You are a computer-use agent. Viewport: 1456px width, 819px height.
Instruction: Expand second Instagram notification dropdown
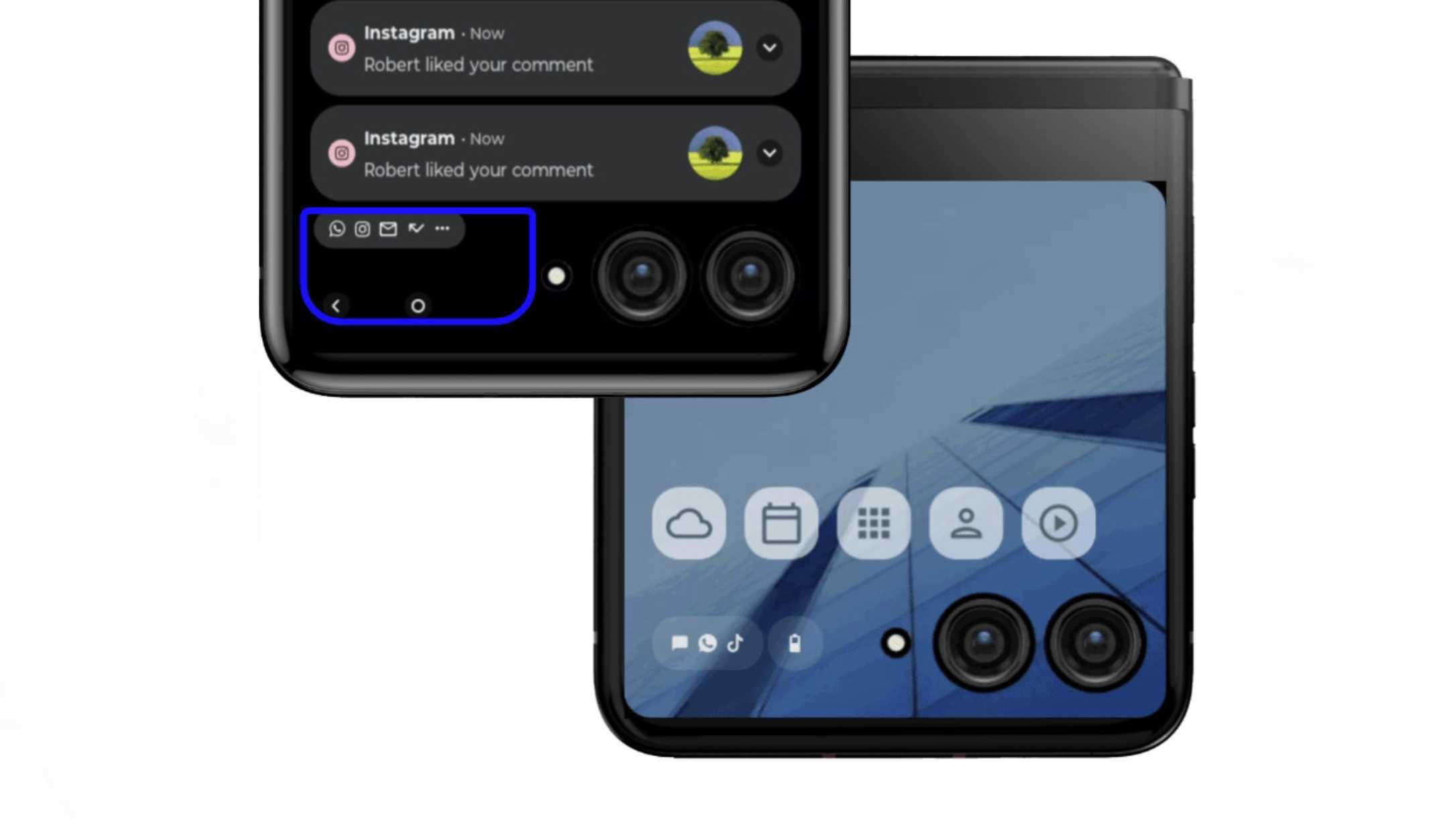(770, 152)
